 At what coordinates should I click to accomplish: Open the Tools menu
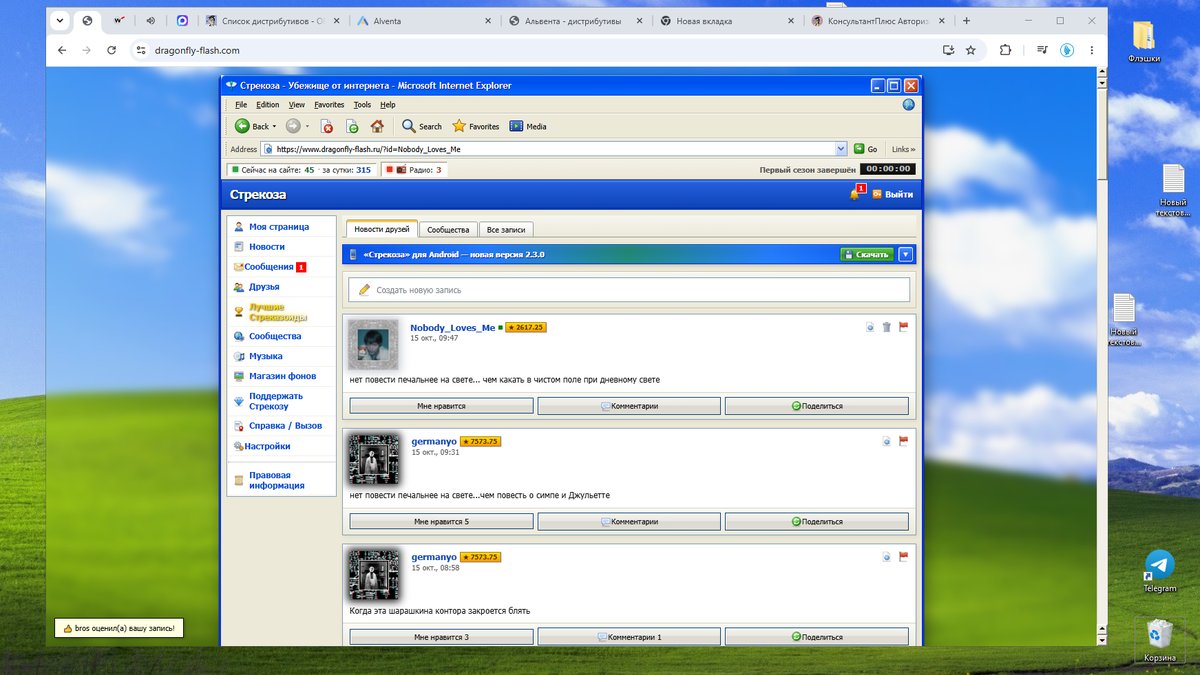(x=362, y=104)
